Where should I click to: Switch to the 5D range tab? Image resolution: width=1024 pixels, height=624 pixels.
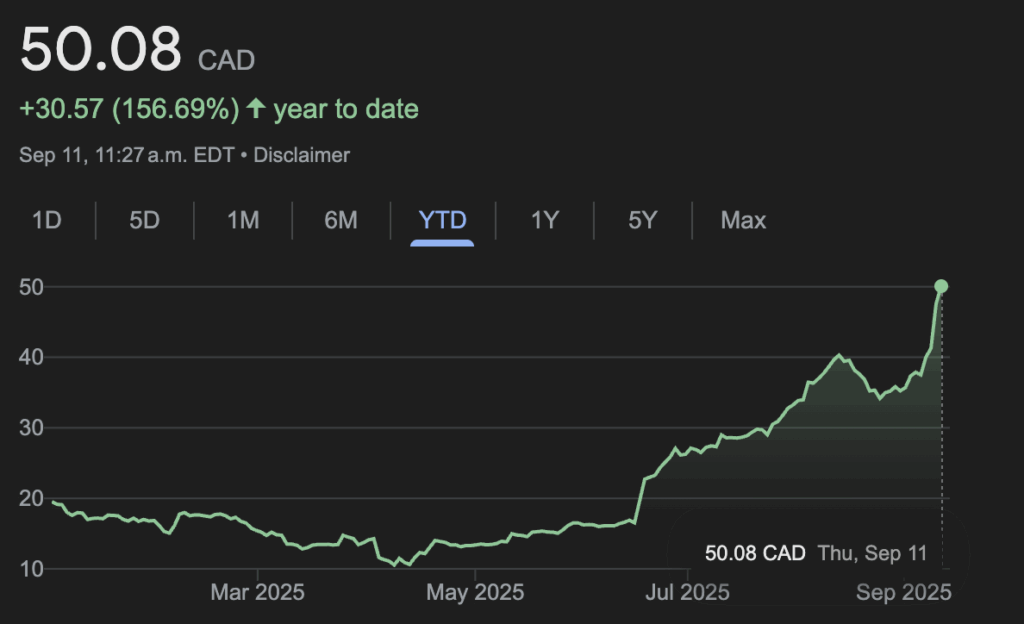click(x=145, y=220)
